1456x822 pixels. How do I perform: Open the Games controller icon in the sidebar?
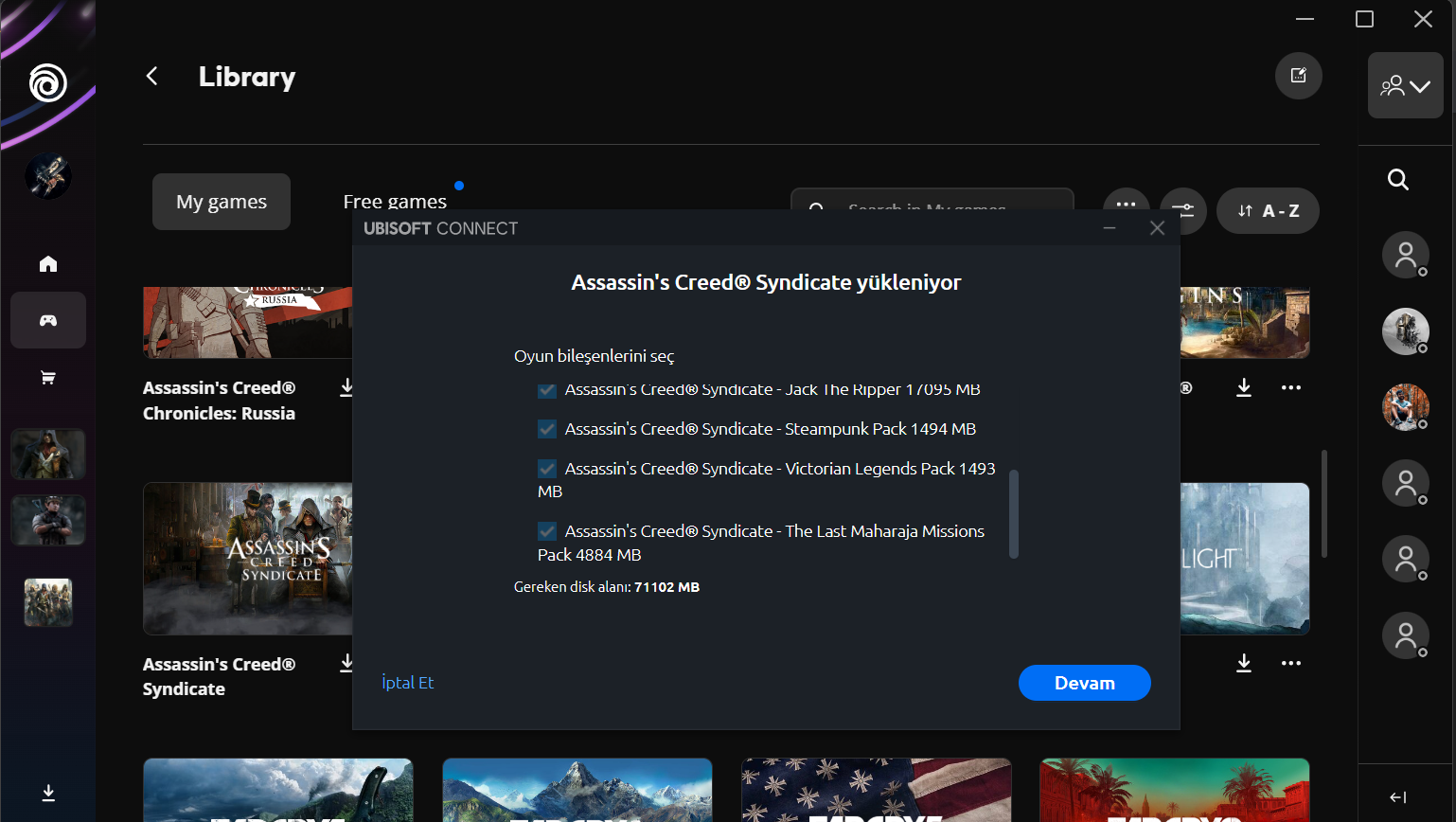[x=48, y=320]
